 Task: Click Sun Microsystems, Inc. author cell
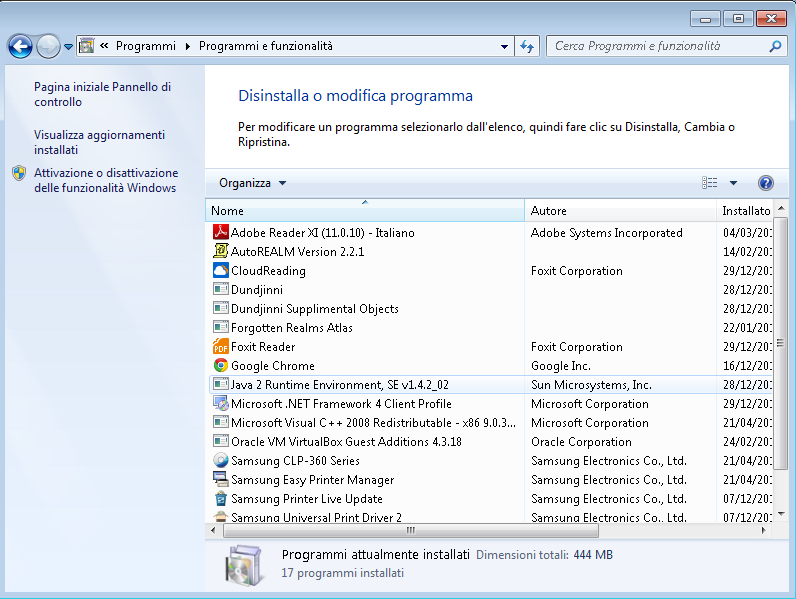(591, 385)
